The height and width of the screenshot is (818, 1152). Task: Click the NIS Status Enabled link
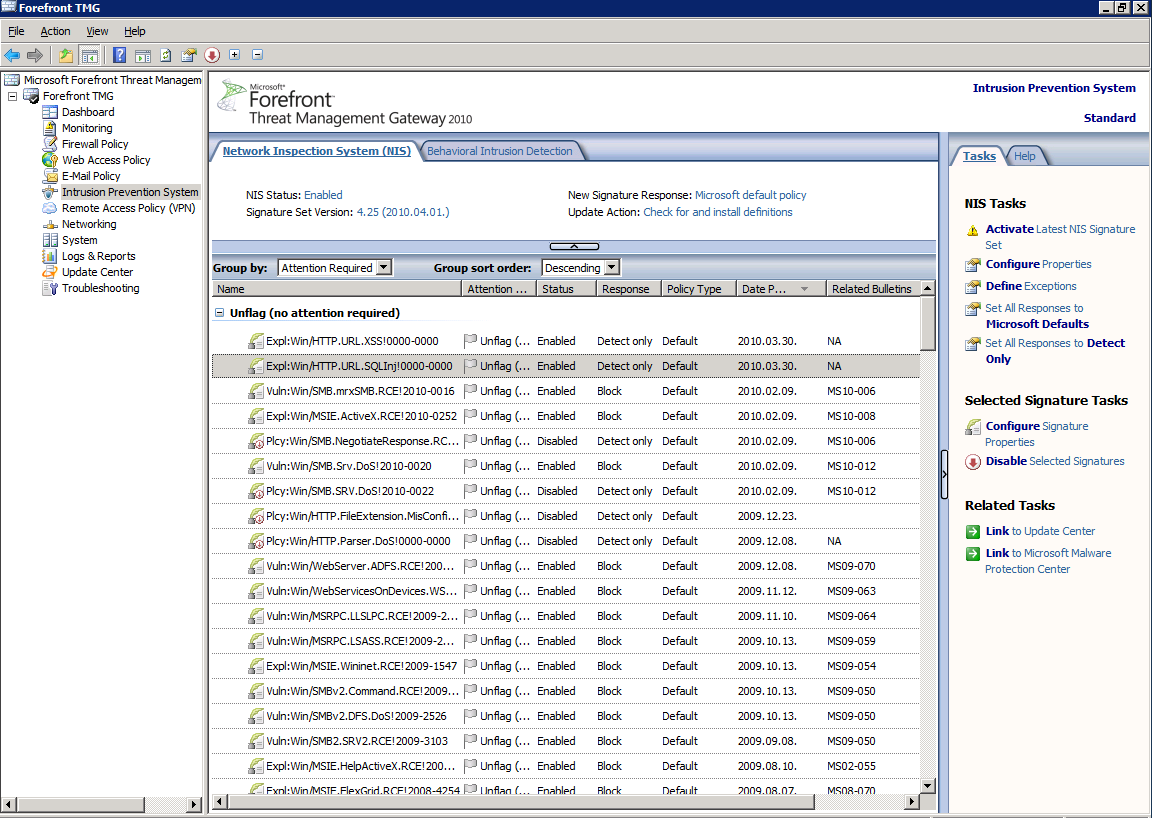[323, 195]
